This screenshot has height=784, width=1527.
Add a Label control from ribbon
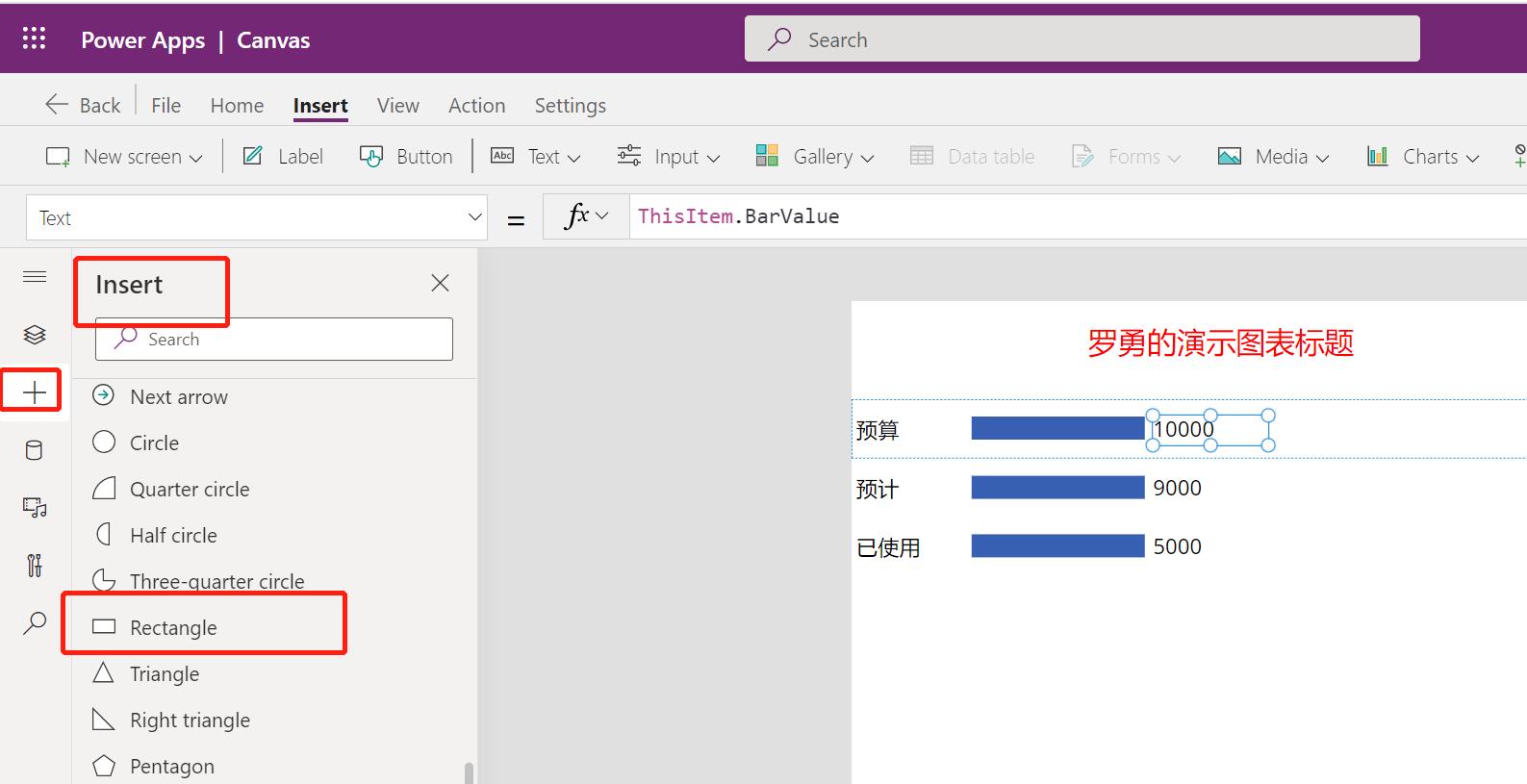click(x=283, y=156)
